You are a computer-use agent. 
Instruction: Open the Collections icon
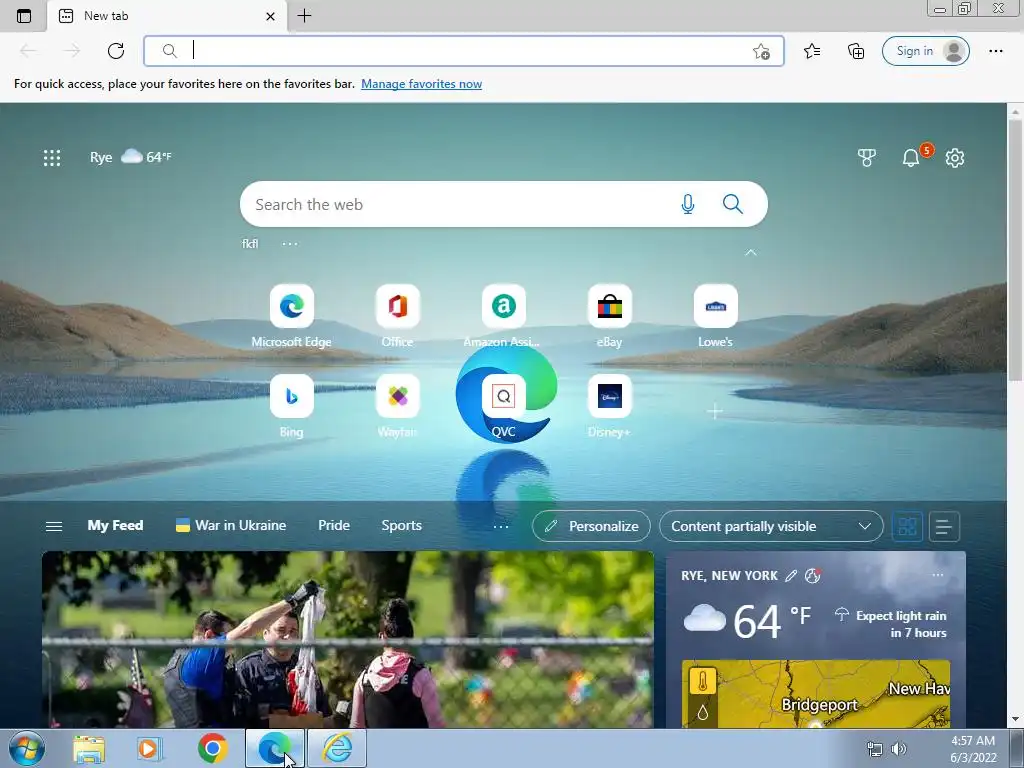[x=856, y=51]
